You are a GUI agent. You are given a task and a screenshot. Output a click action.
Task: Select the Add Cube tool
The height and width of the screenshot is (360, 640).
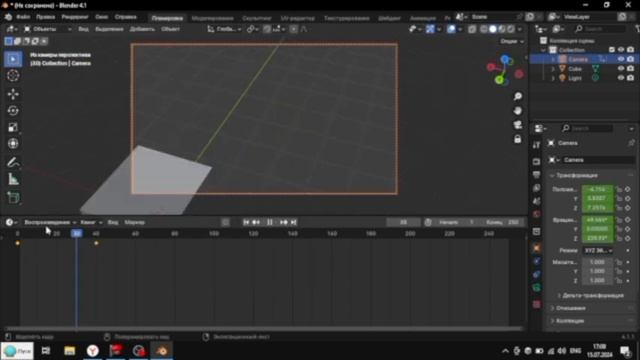tap(13, 198)
